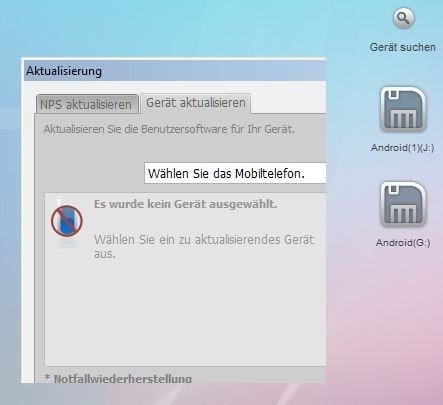
Task: Click the Gerät suchen text label
Action: (403, 47)
